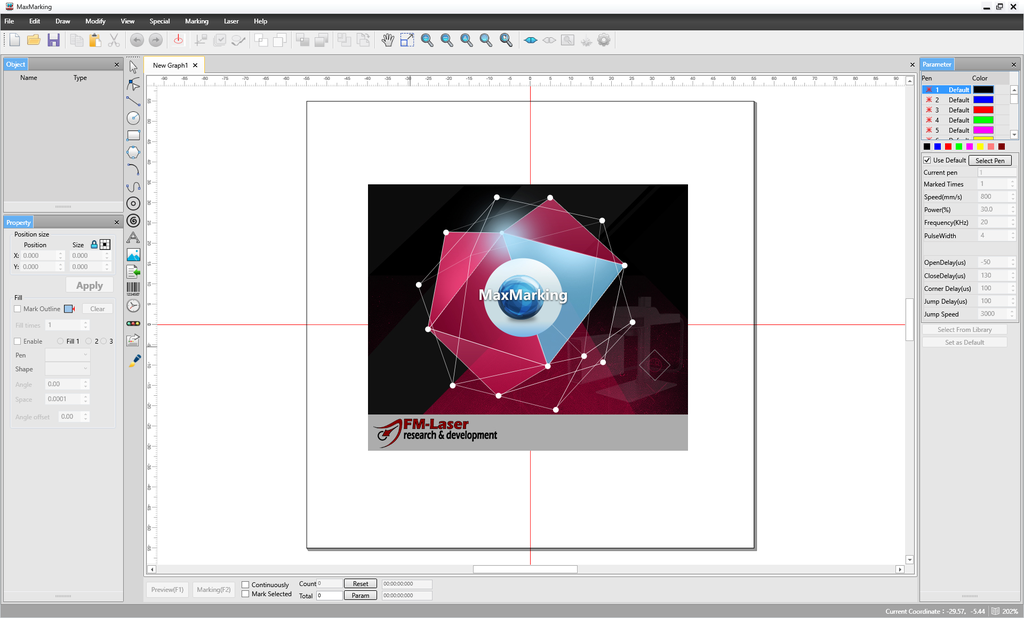Select the pointer selection tool
Image resolution: width=1024 pixels, height=618 pixels.
pyautogui.click(x=133, y=67)
